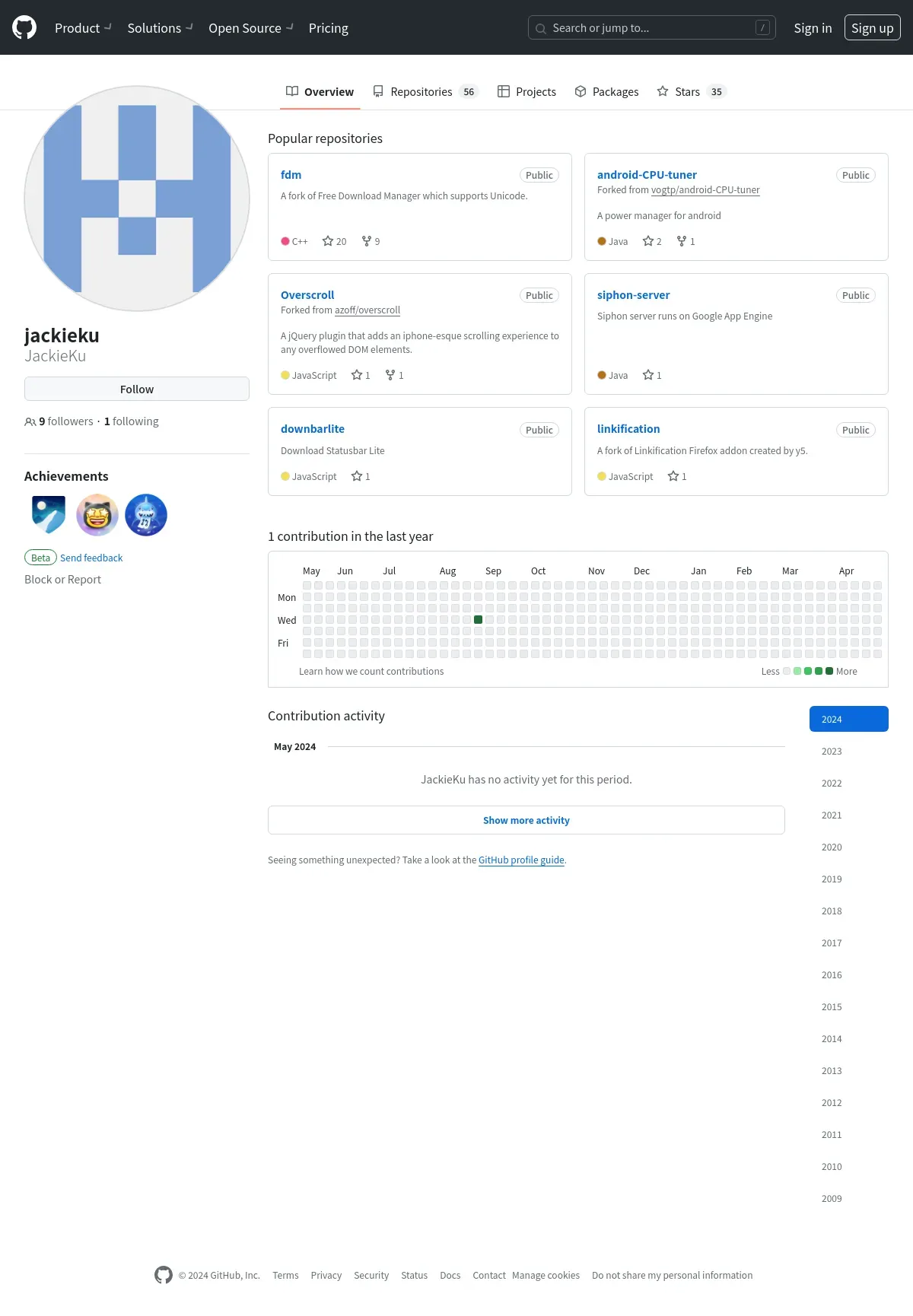Expand the Open Source menu

click(x=250, y=27)
